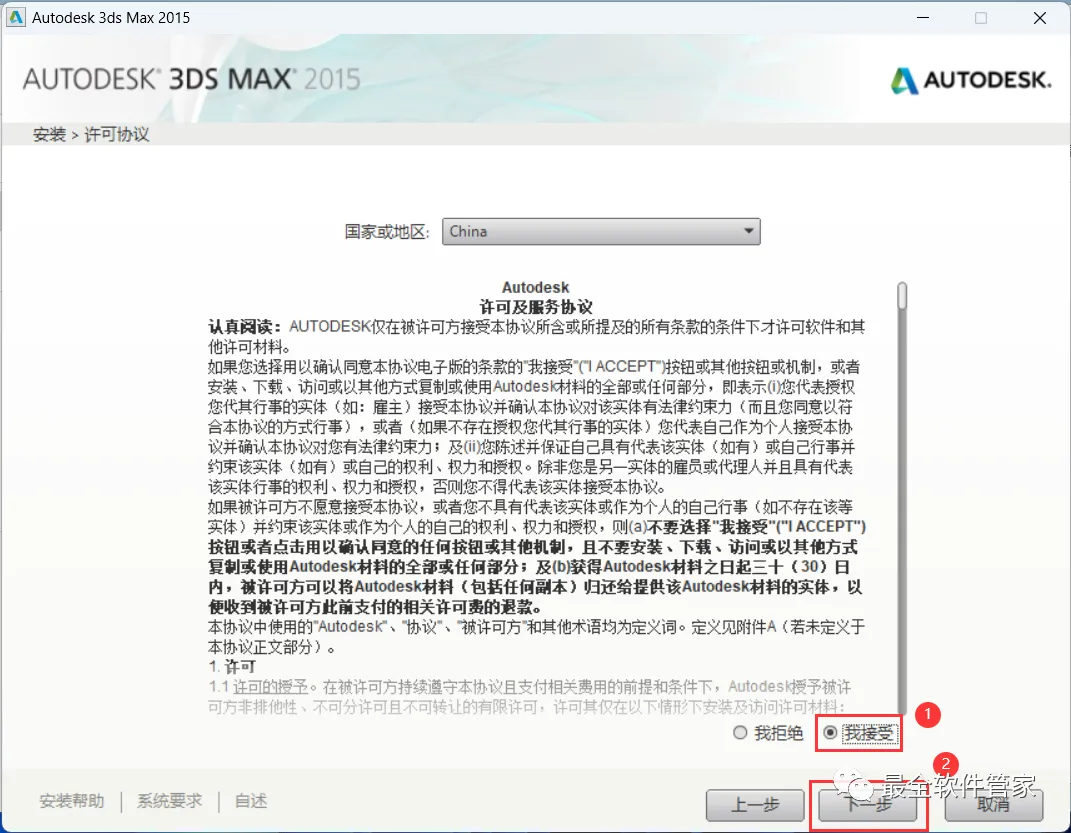Click the 许可的授予 underlined text
Screen dimensions: 1071x833
(x=270, y=686)
